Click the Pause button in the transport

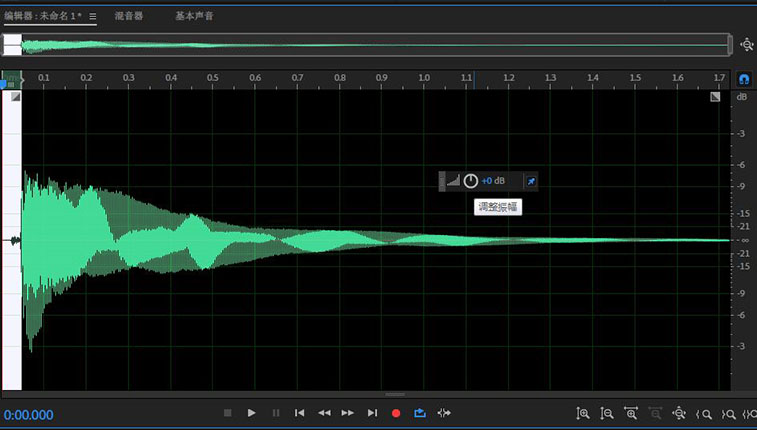[276, 413]
